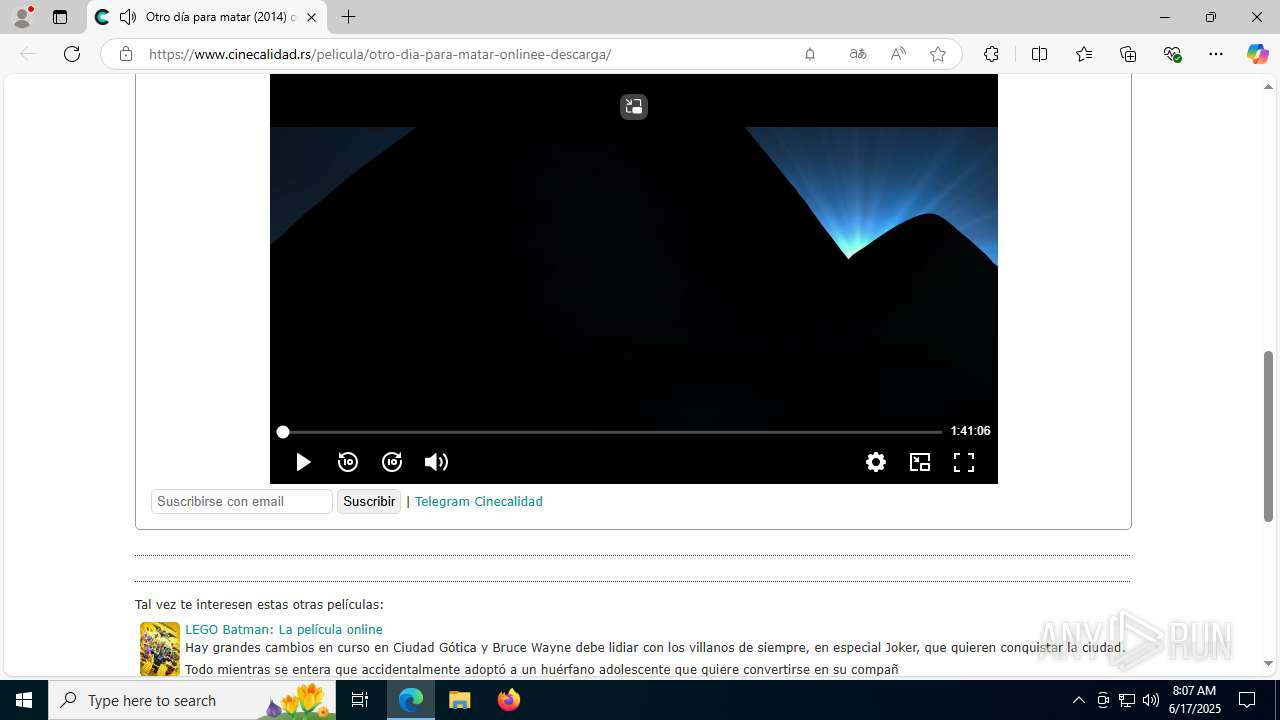Launch Firefox from taskbar
1280x720 pixels.
pos(508,700)
